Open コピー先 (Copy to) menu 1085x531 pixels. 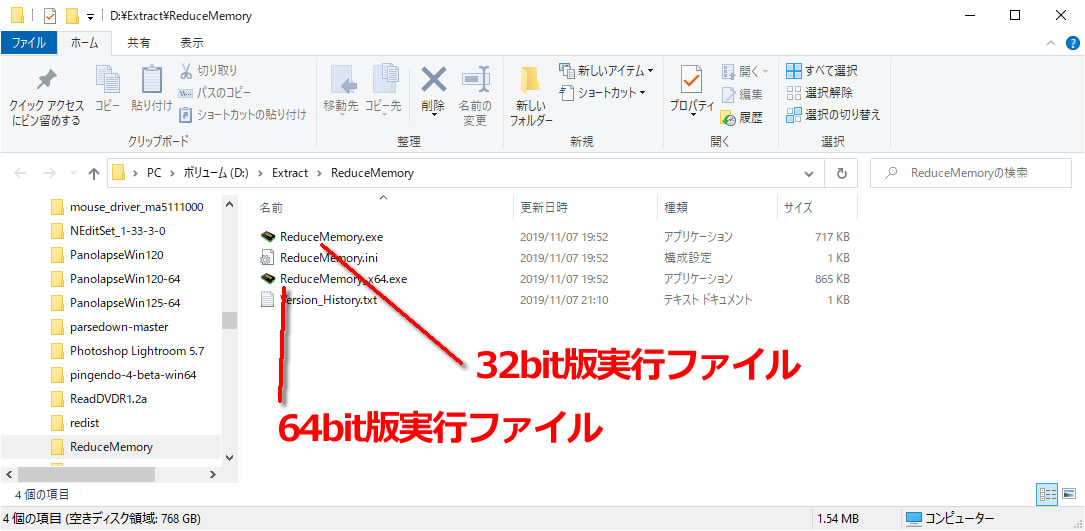(383, 90)
